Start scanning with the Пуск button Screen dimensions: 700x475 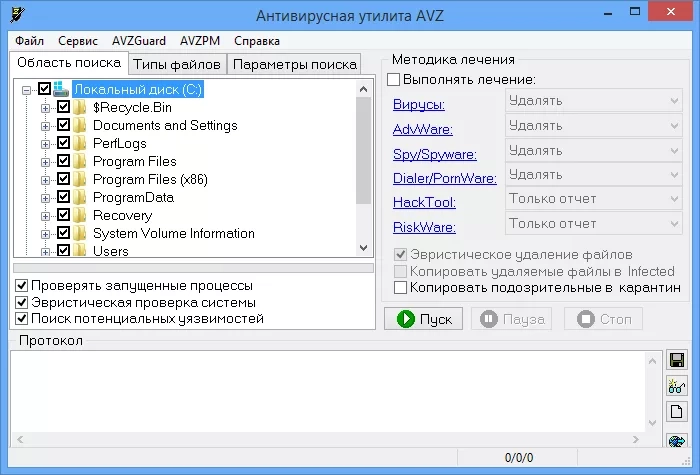tap(423, 319)
